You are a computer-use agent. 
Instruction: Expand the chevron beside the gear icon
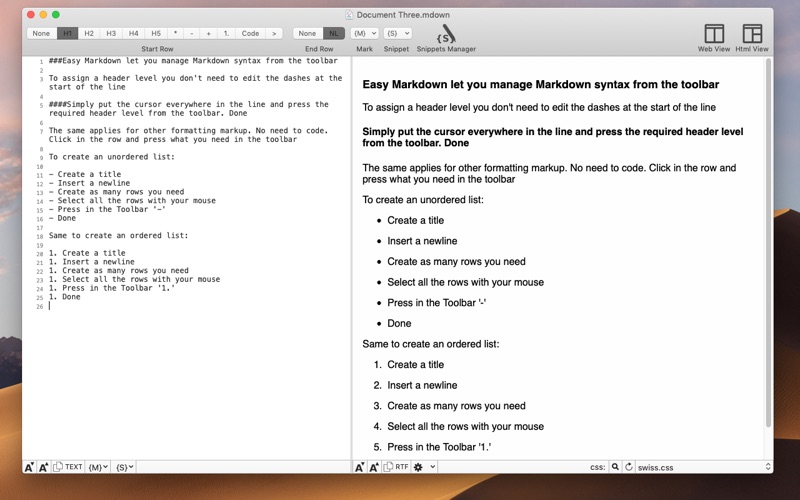(x=432, y=467)
